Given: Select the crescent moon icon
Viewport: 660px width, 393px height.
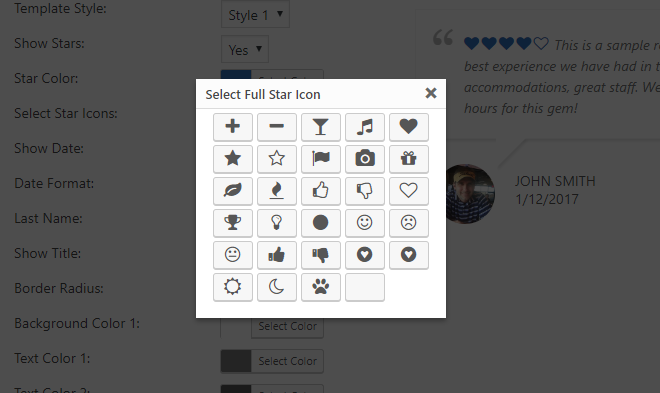Looking at the screenshot, I should [277, 287].
